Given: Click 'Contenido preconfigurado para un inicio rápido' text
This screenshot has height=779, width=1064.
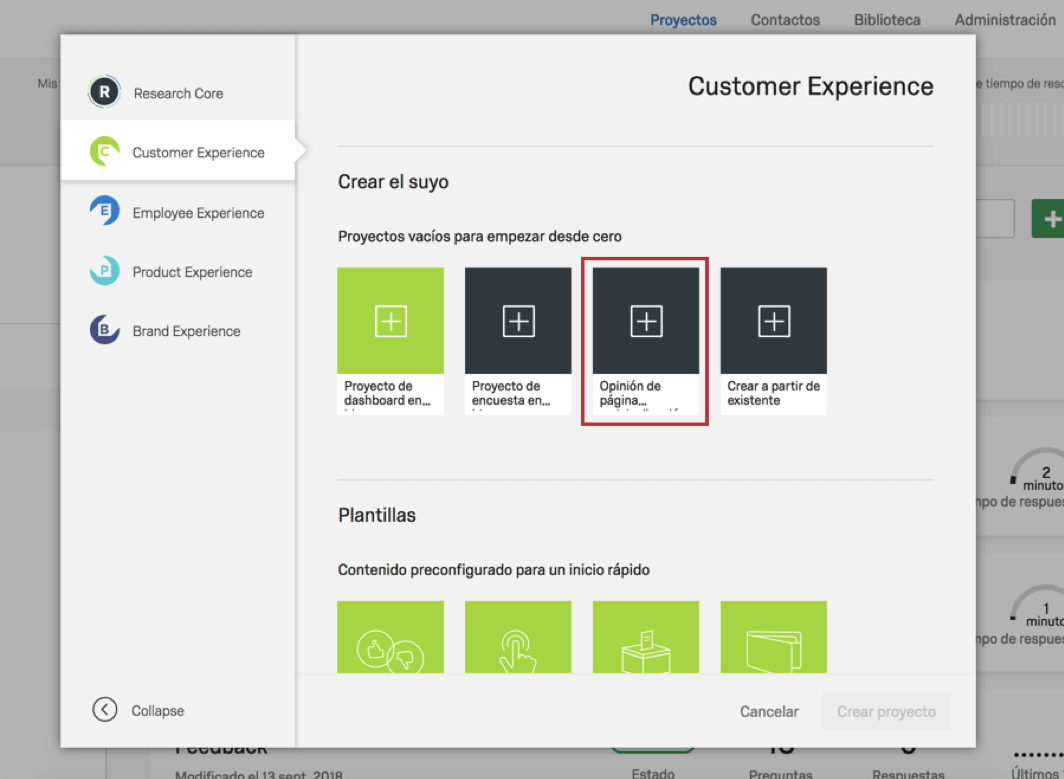Looking at the screenshot, I should coord(494,570).
